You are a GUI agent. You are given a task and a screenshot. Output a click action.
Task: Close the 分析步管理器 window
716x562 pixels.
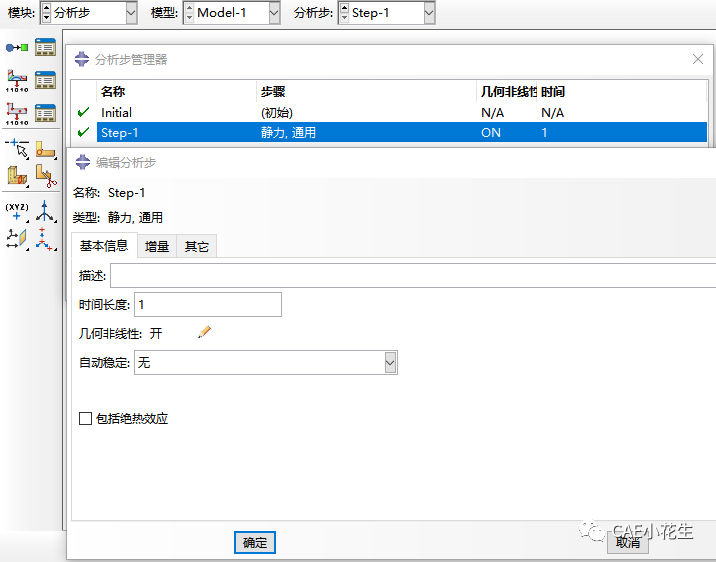(698, 59)
